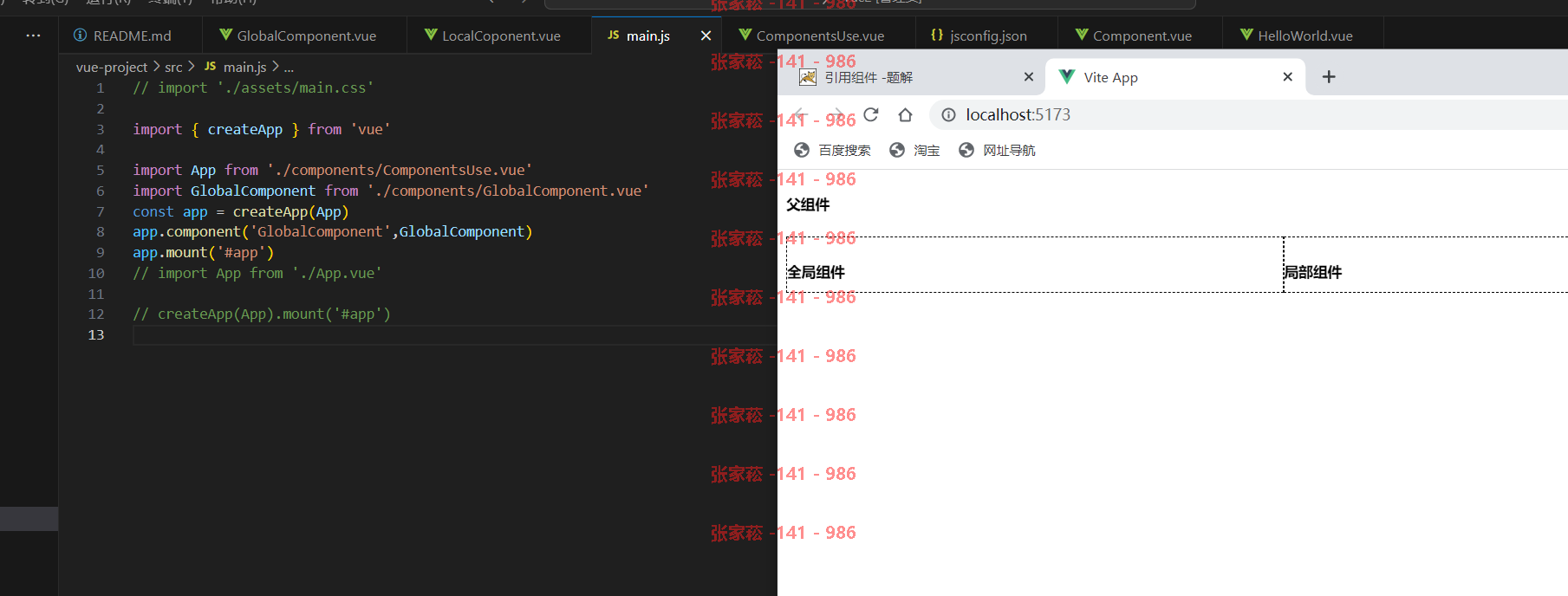
Task: Click the JS icon on main.js tab
Action: click(613, 36)
